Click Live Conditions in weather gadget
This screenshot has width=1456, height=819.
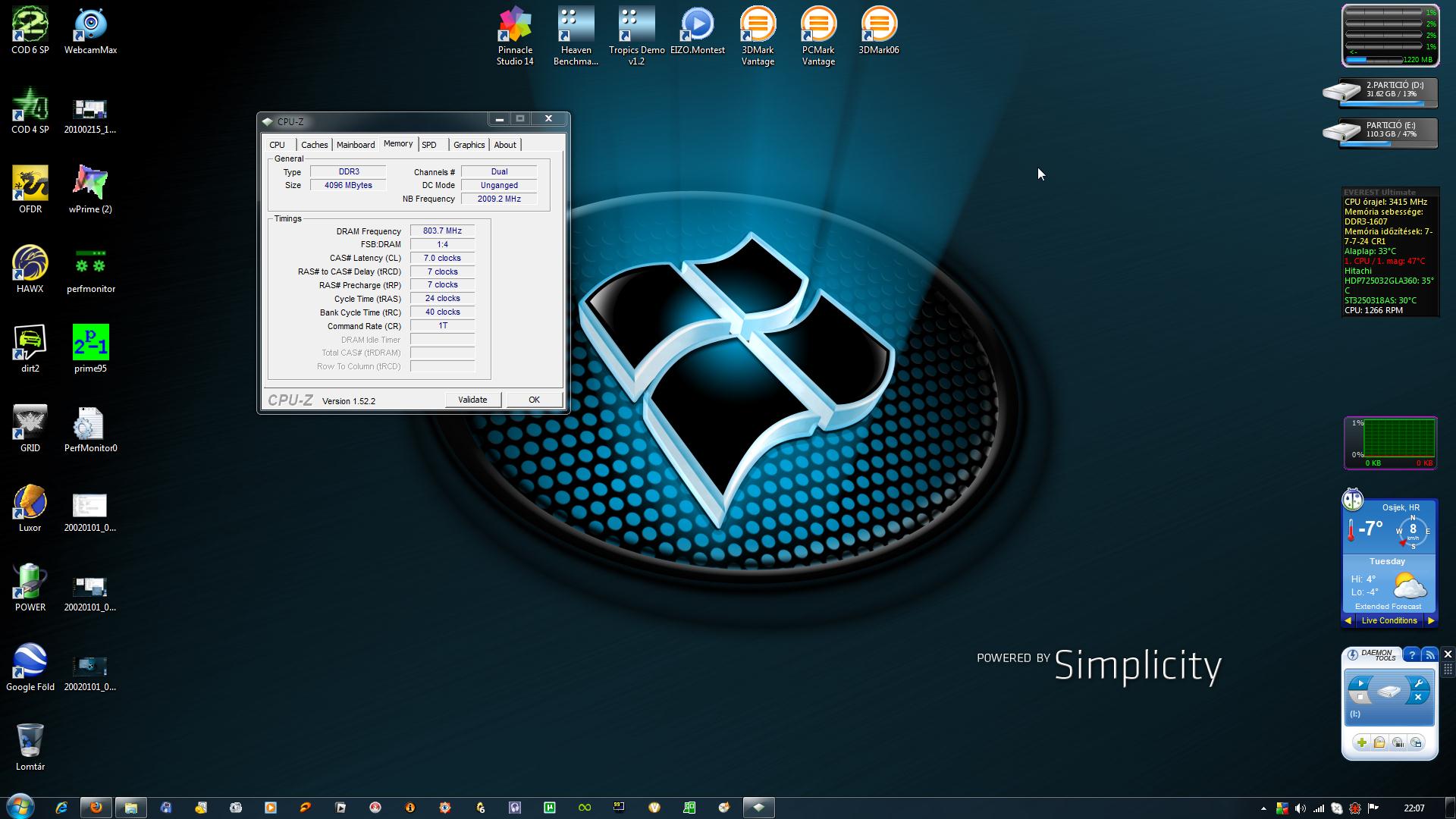tap(1389, 620)
